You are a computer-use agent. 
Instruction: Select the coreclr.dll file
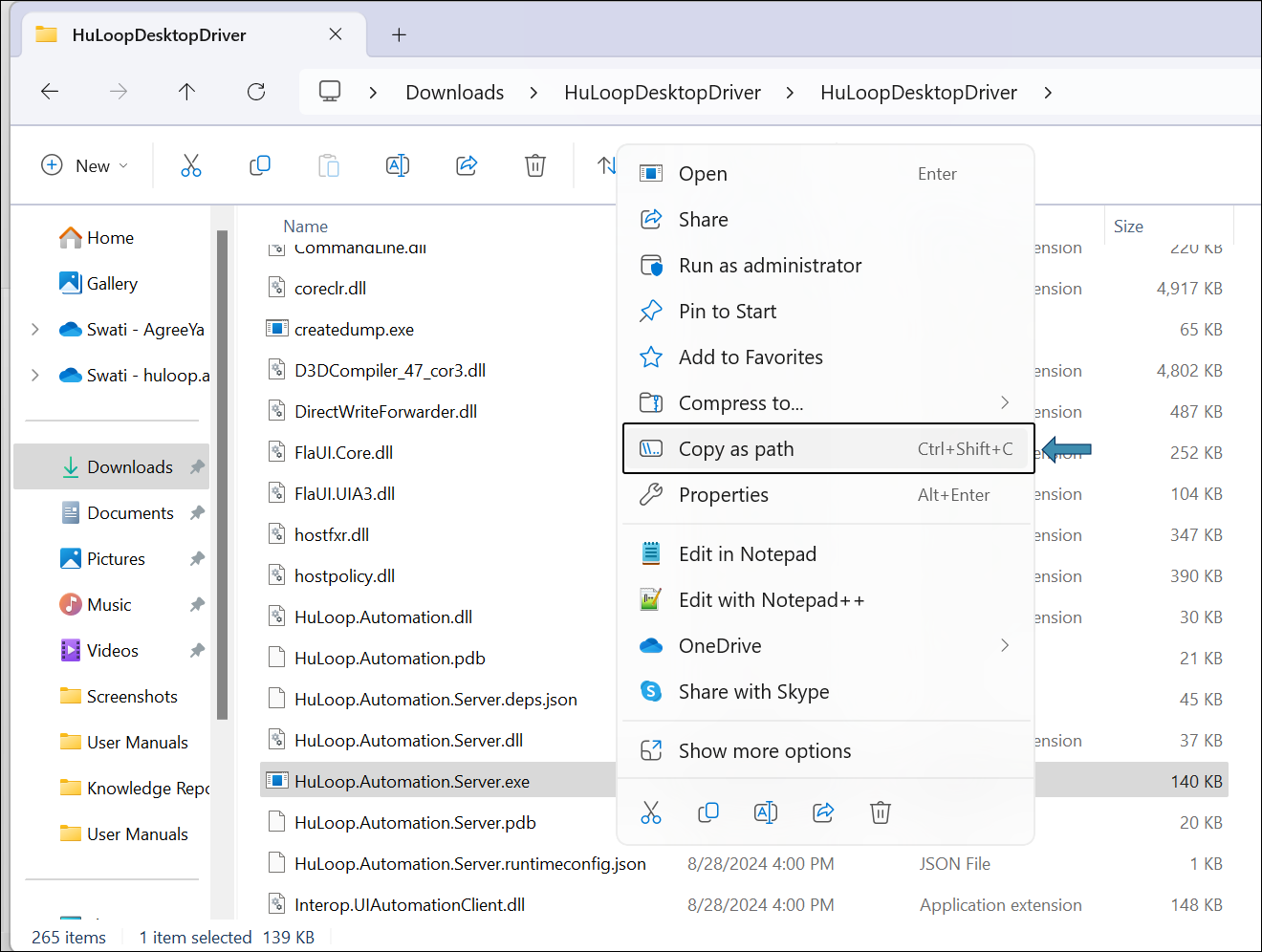coord(330,289)
